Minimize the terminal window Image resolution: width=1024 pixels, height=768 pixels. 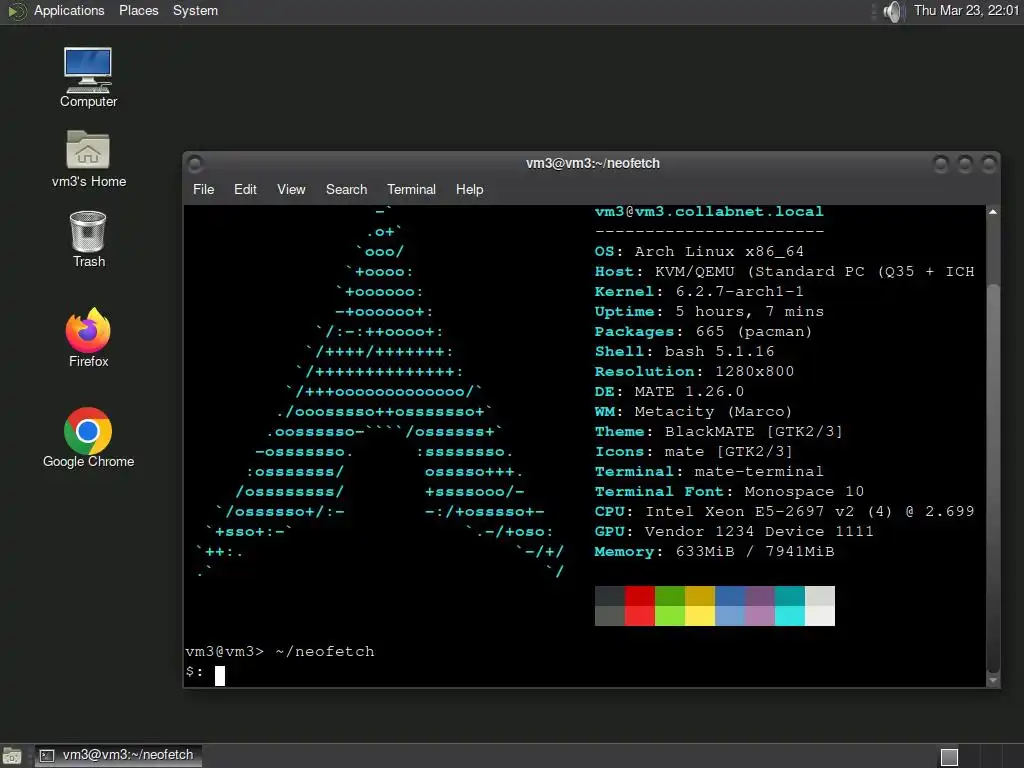(940, 164)
